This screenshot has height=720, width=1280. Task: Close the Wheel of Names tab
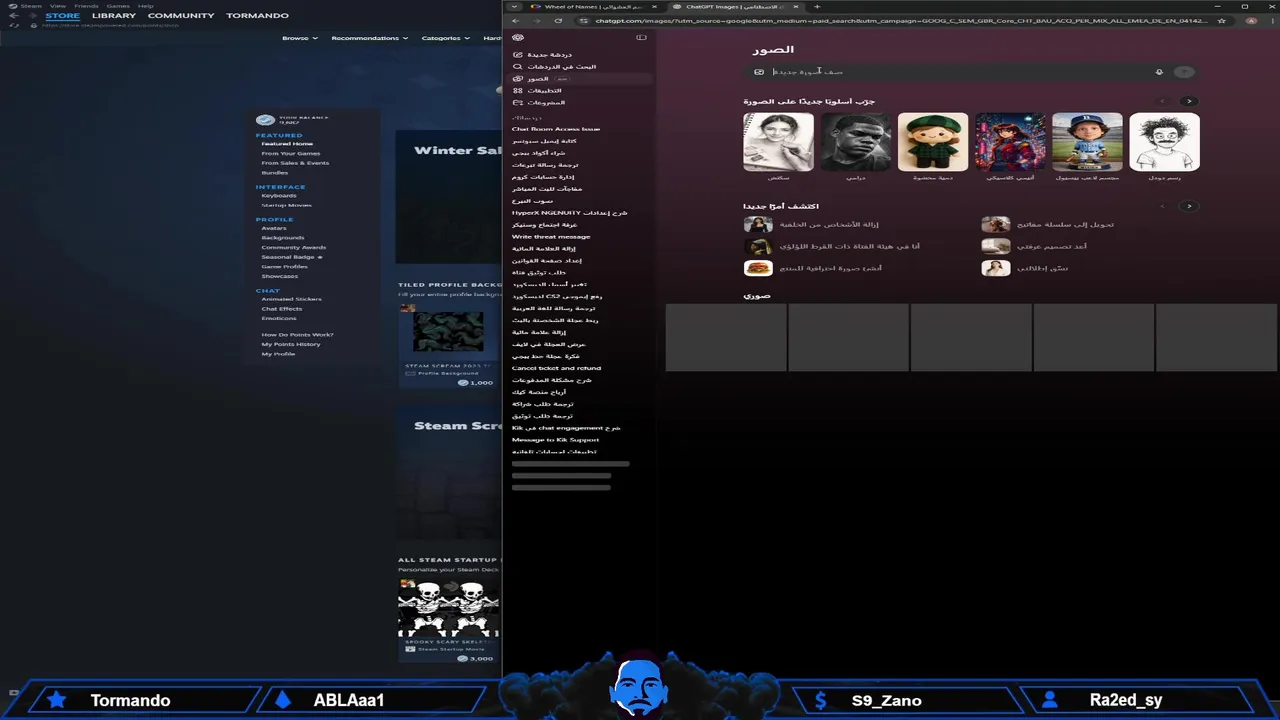point(654,7)
